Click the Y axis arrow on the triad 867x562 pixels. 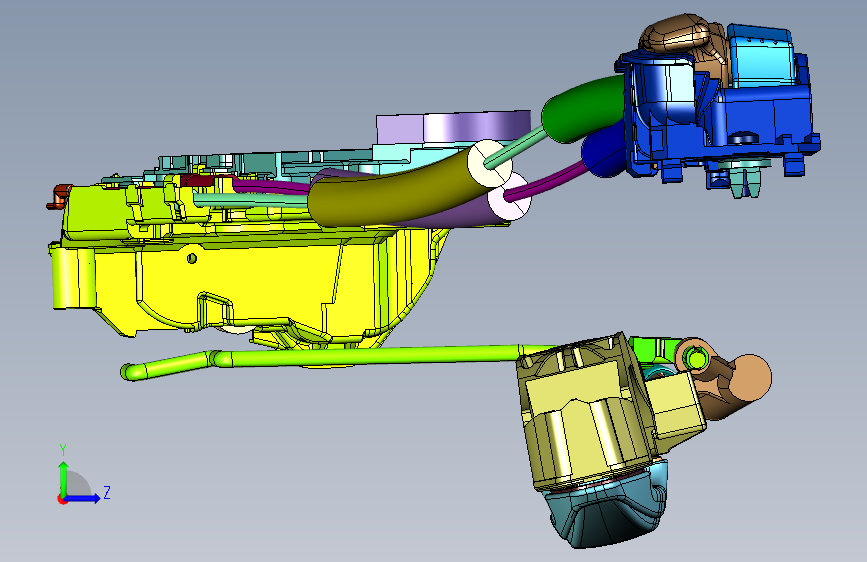tap(64, 477)
